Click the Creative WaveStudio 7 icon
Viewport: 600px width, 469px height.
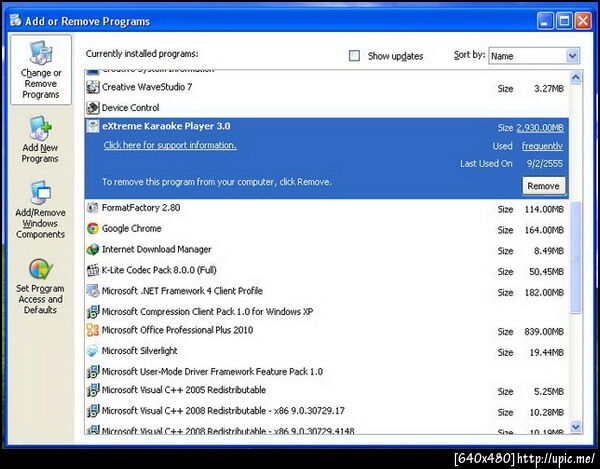93,87
